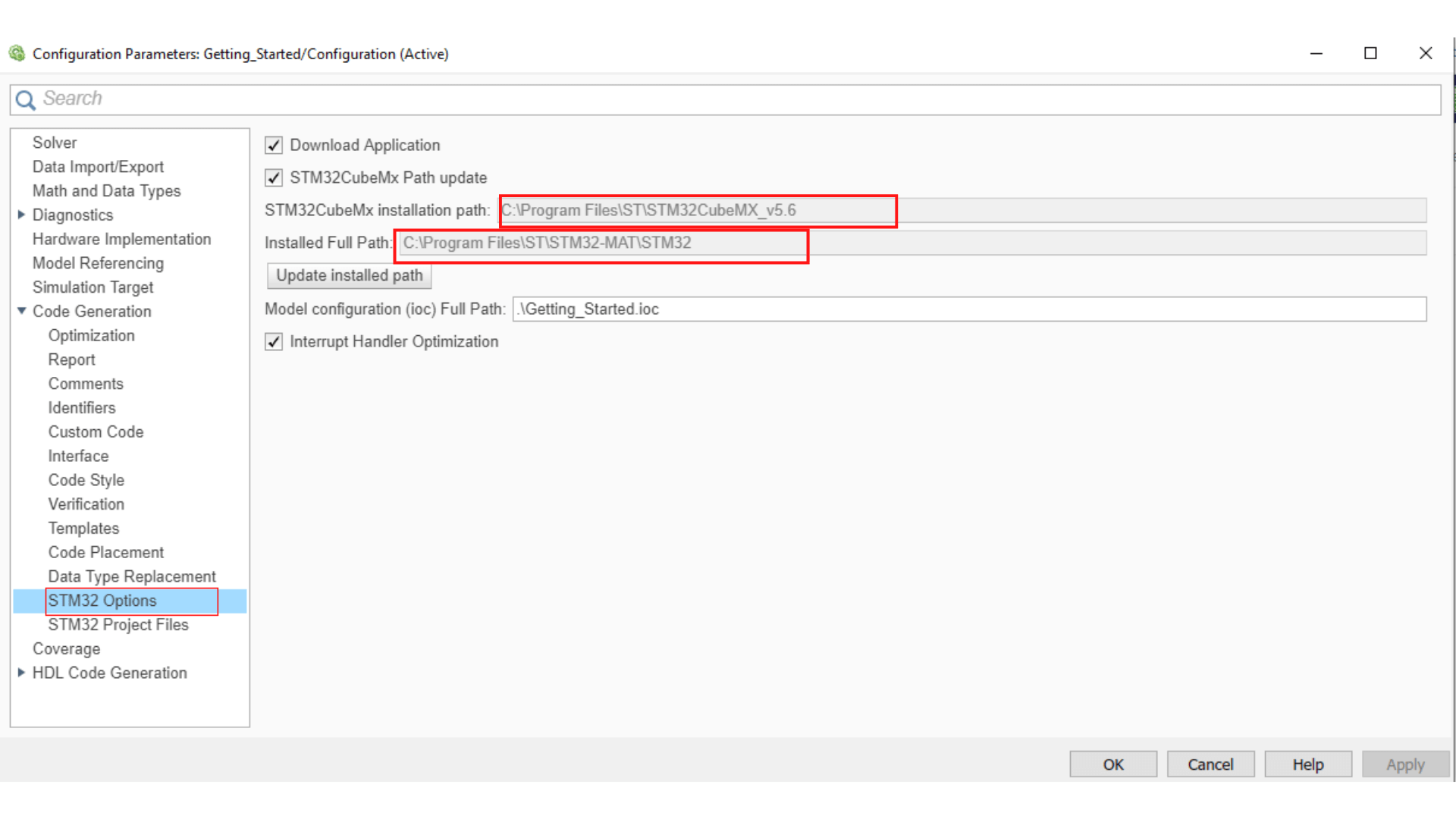Click the Update installed path button
The height and width of the screenshot is (819, 1456).
[x=350, y=275]
